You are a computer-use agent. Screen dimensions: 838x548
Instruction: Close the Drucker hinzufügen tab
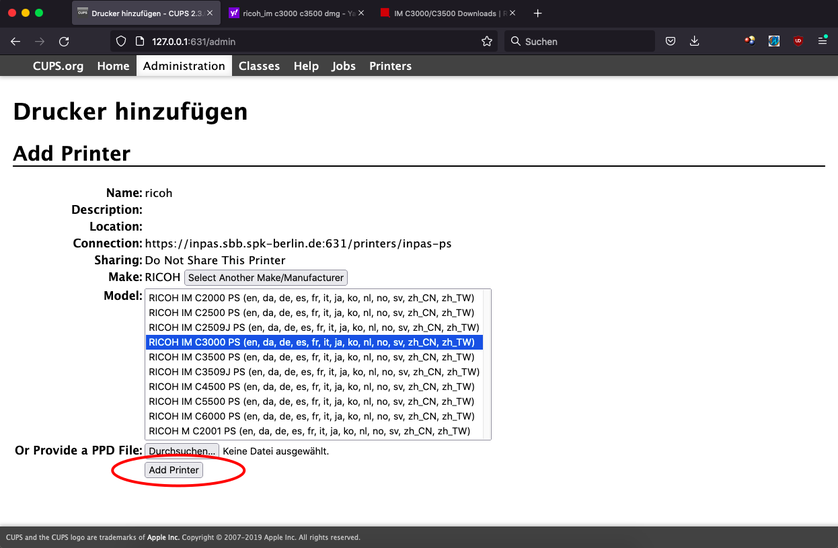click(210, 13)
